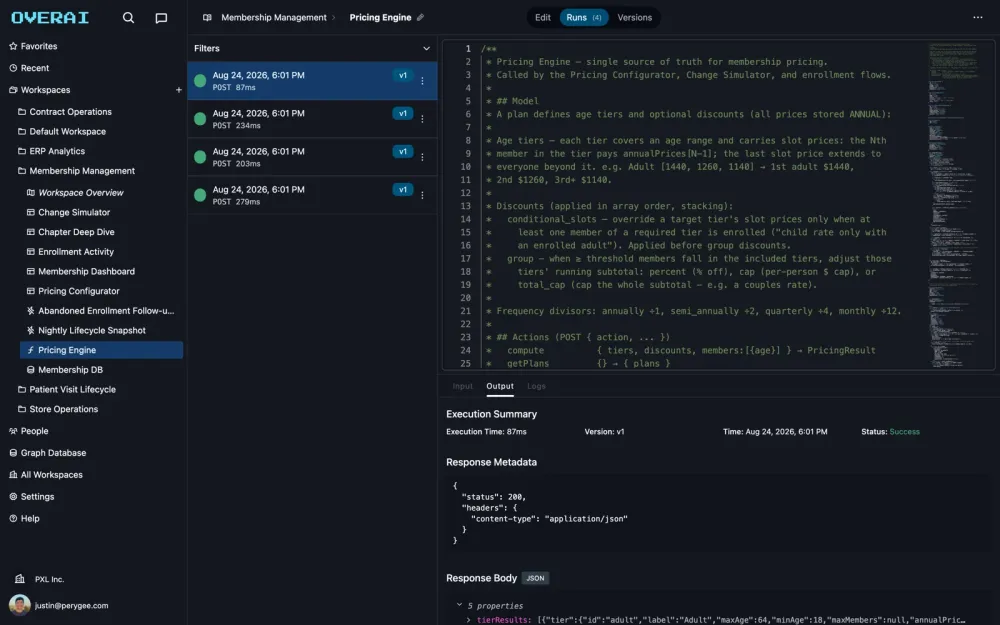Open the Input tab

click(462, 386)
